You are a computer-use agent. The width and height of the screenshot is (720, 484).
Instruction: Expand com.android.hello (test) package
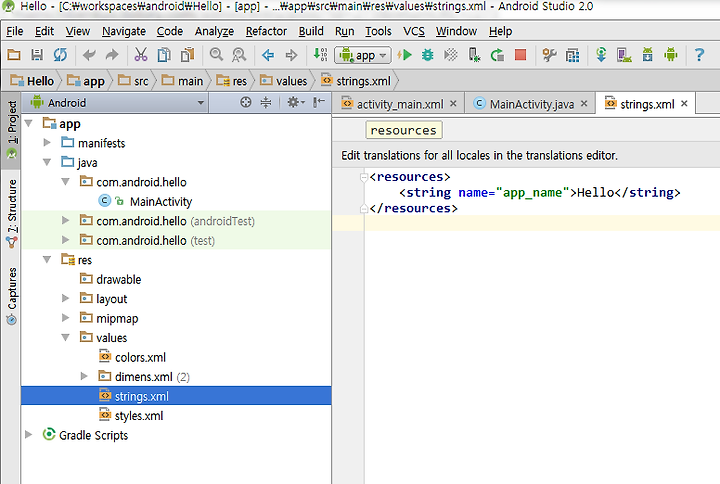[x=66, y=240]
